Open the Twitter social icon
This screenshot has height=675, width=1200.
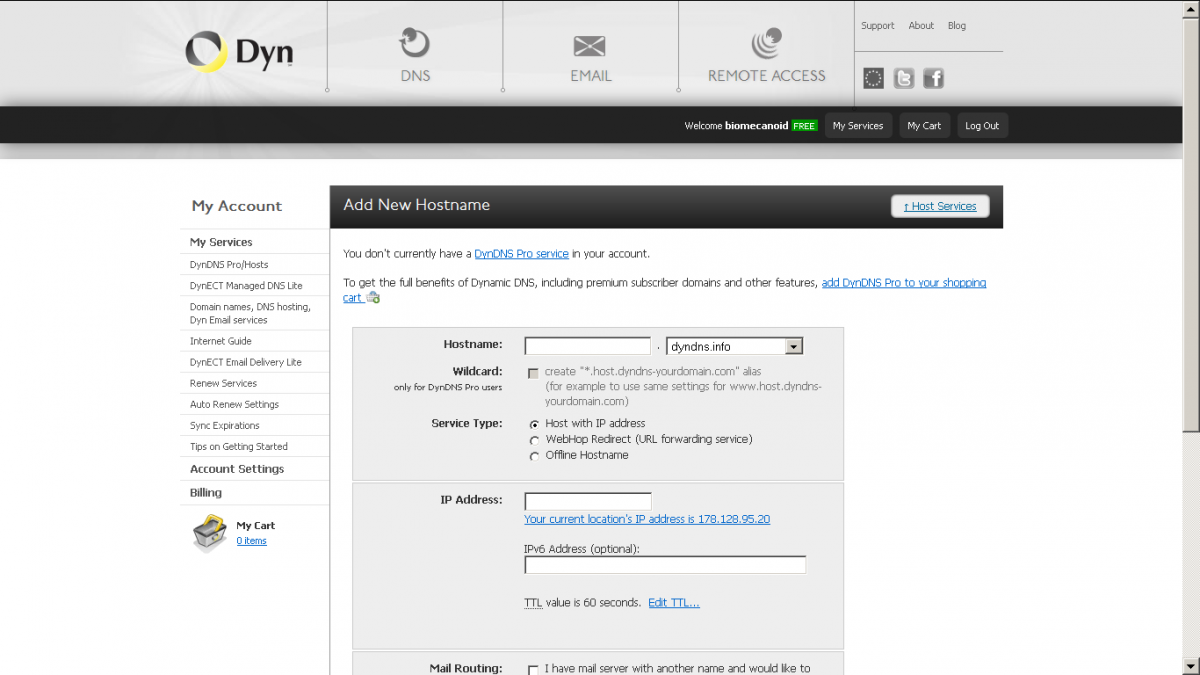904,78
